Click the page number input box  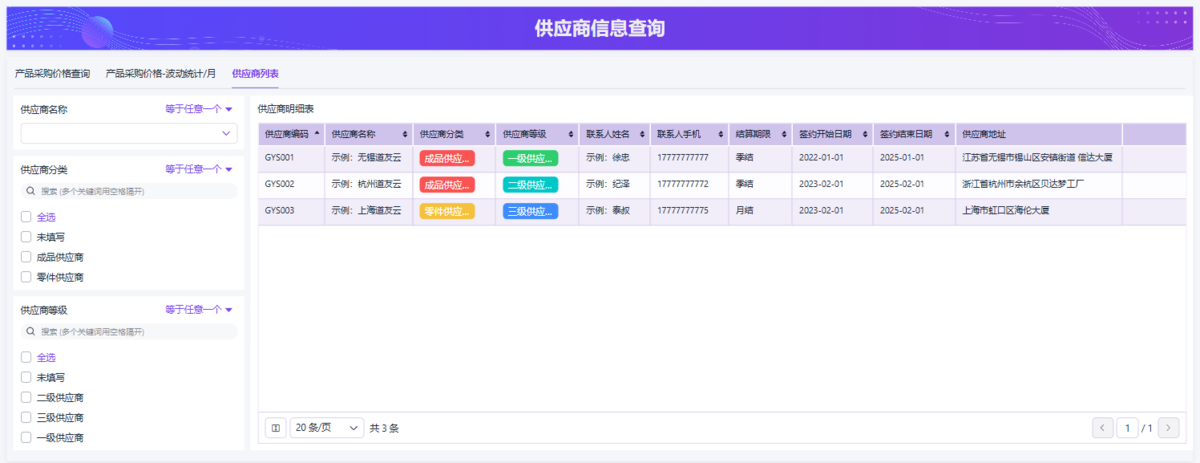(x=1128, y=428)
